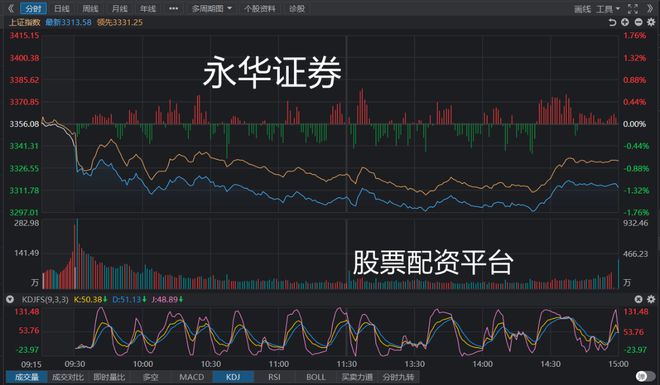
Task: Select the 分时九转 indicator tab
Action: coord(398,377)
